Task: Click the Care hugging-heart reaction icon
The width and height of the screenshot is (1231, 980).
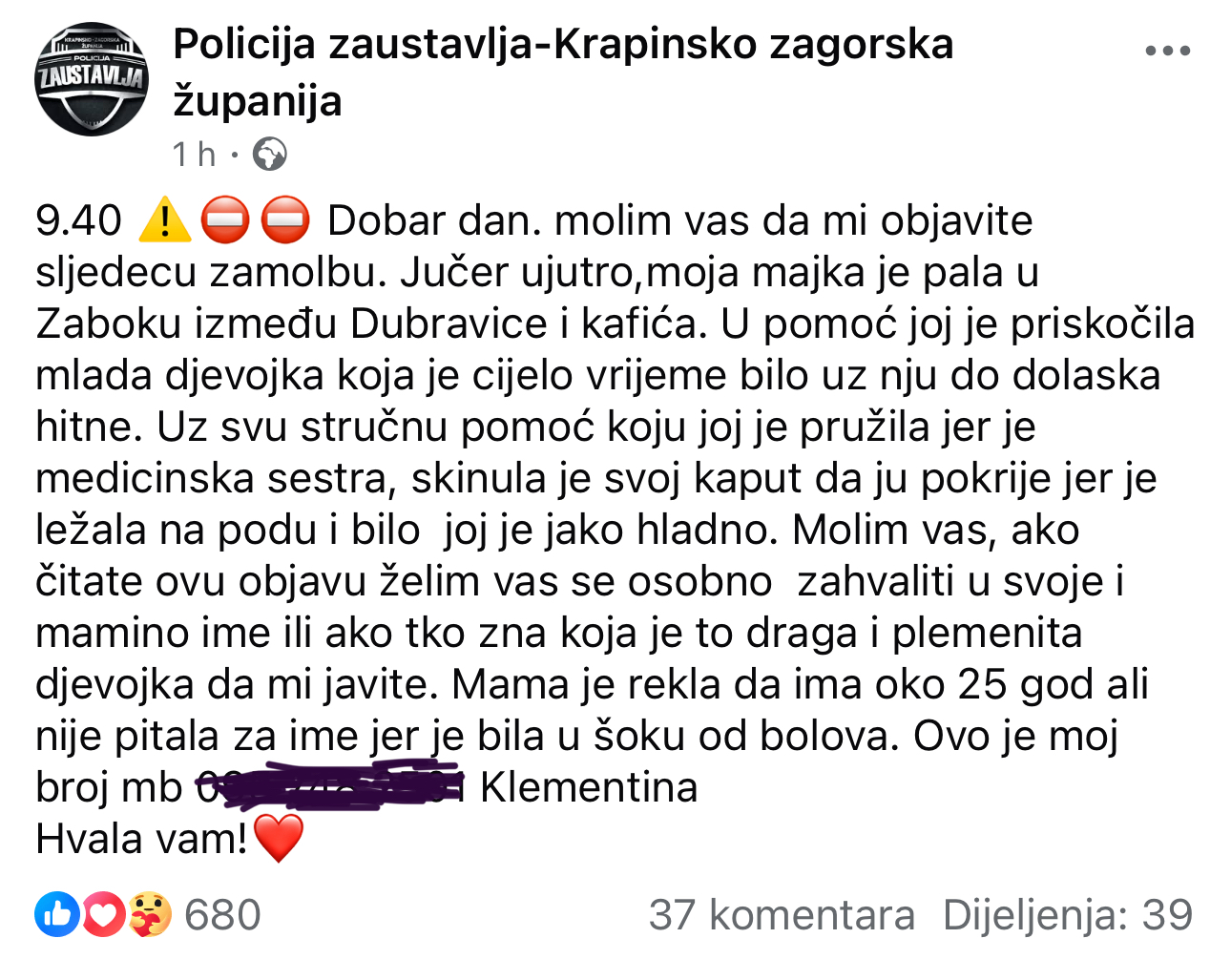Action: [149, 915]
